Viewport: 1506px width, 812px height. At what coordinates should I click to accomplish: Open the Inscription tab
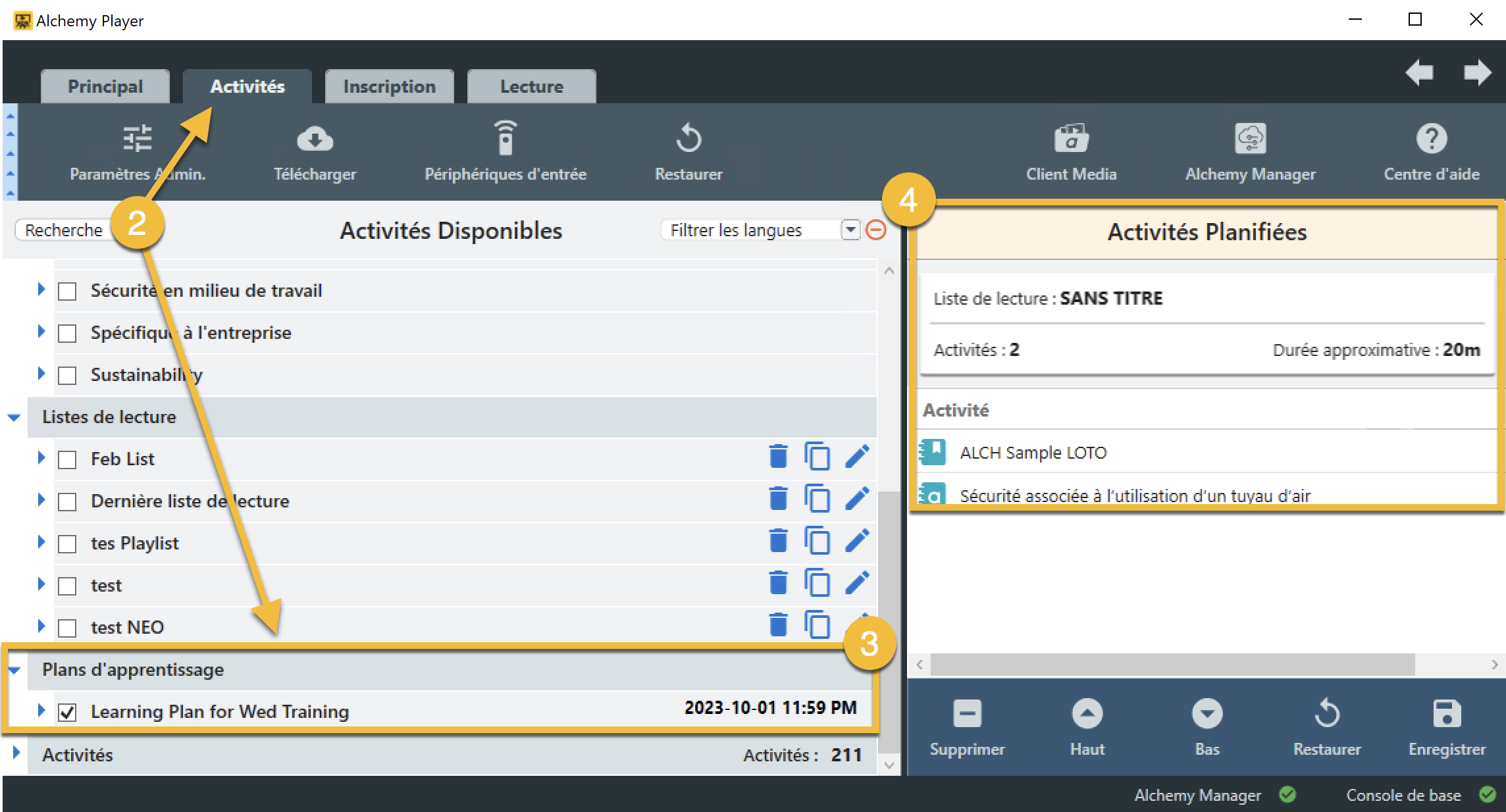point(390,86)
